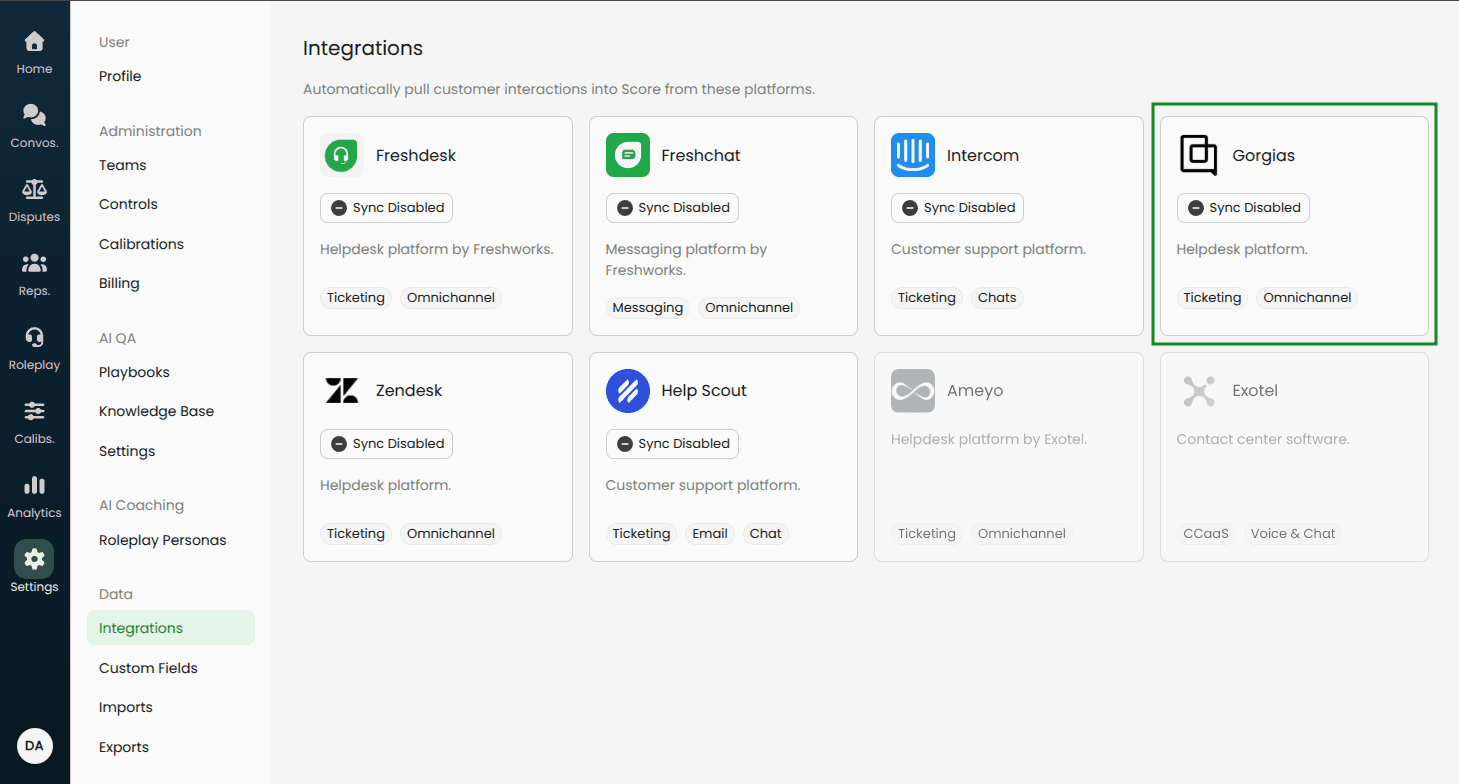Viewport: 1459px width, 784px height.
Task: Click "Contact center software." description
Action: [1263, 439]
